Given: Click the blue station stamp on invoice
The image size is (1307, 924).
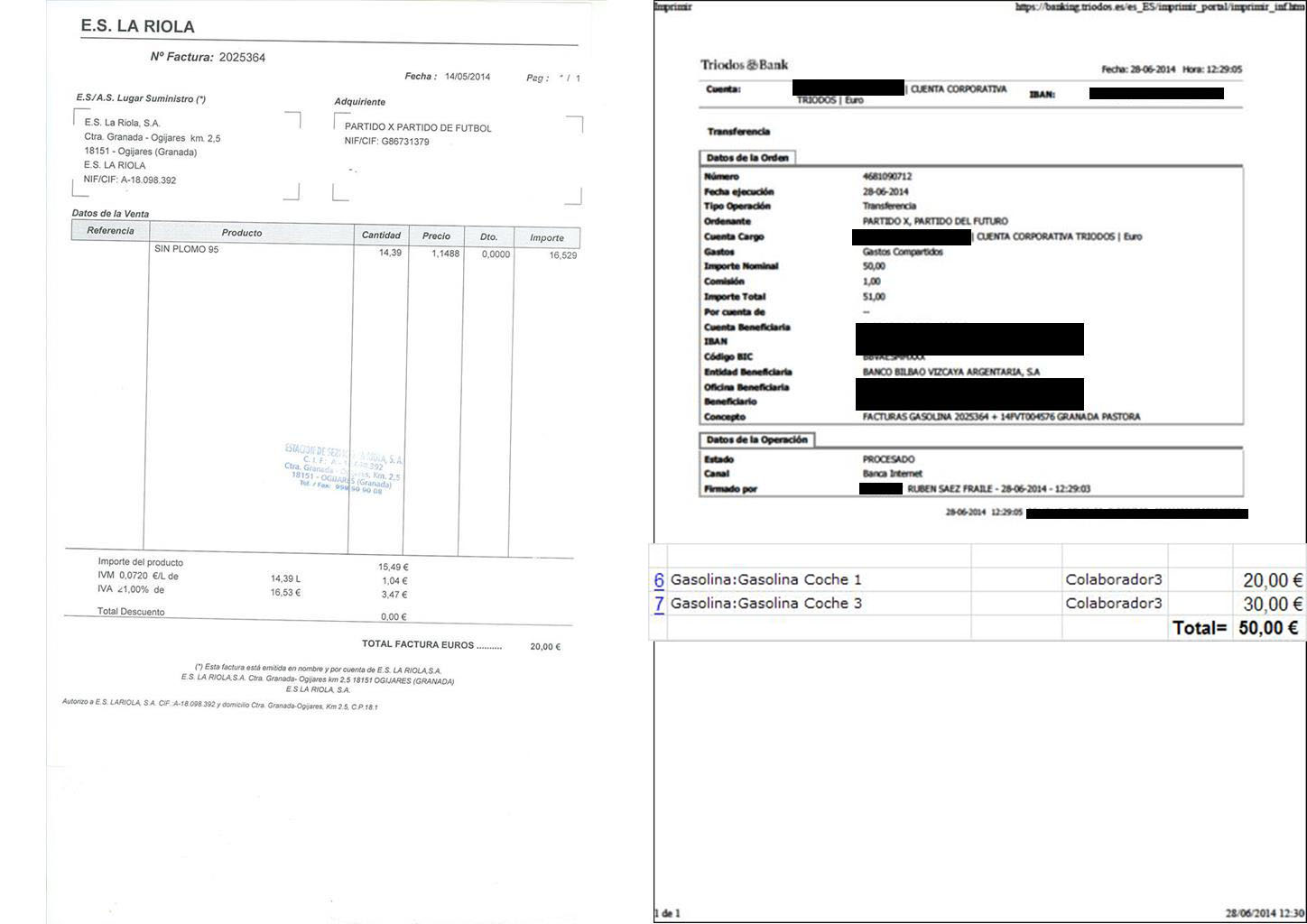Looking at the screenshot, I should pyautogui.click(x=343, y=468).
